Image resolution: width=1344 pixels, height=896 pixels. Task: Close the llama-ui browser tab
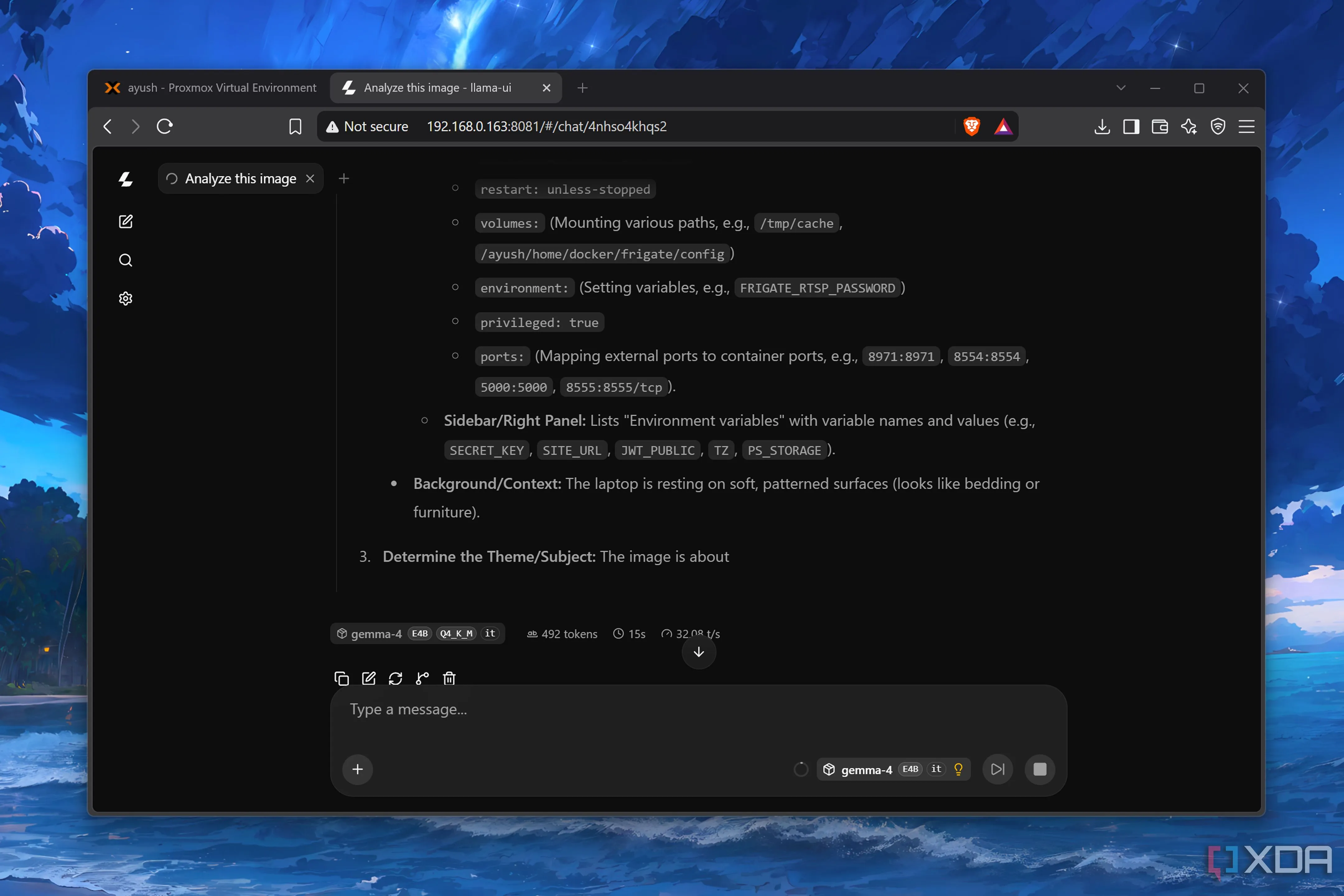[x=546, y=87]
